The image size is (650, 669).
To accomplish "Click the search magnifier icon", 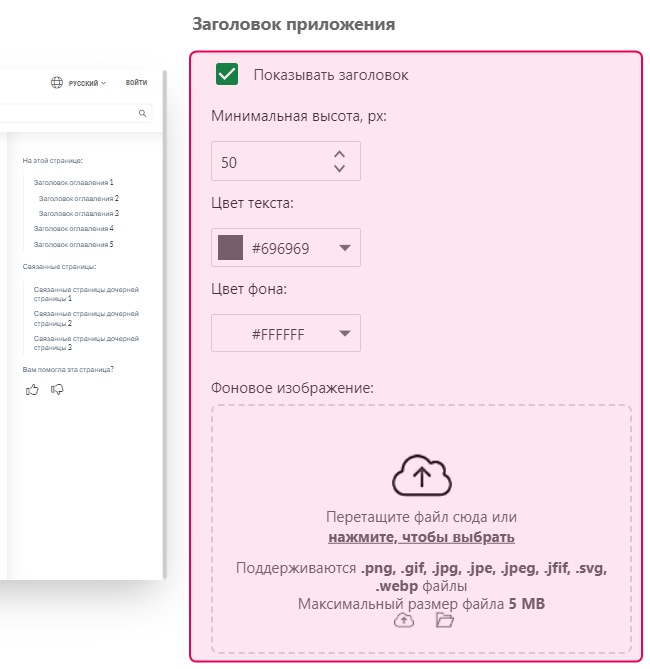I will [x=143, y=114].
